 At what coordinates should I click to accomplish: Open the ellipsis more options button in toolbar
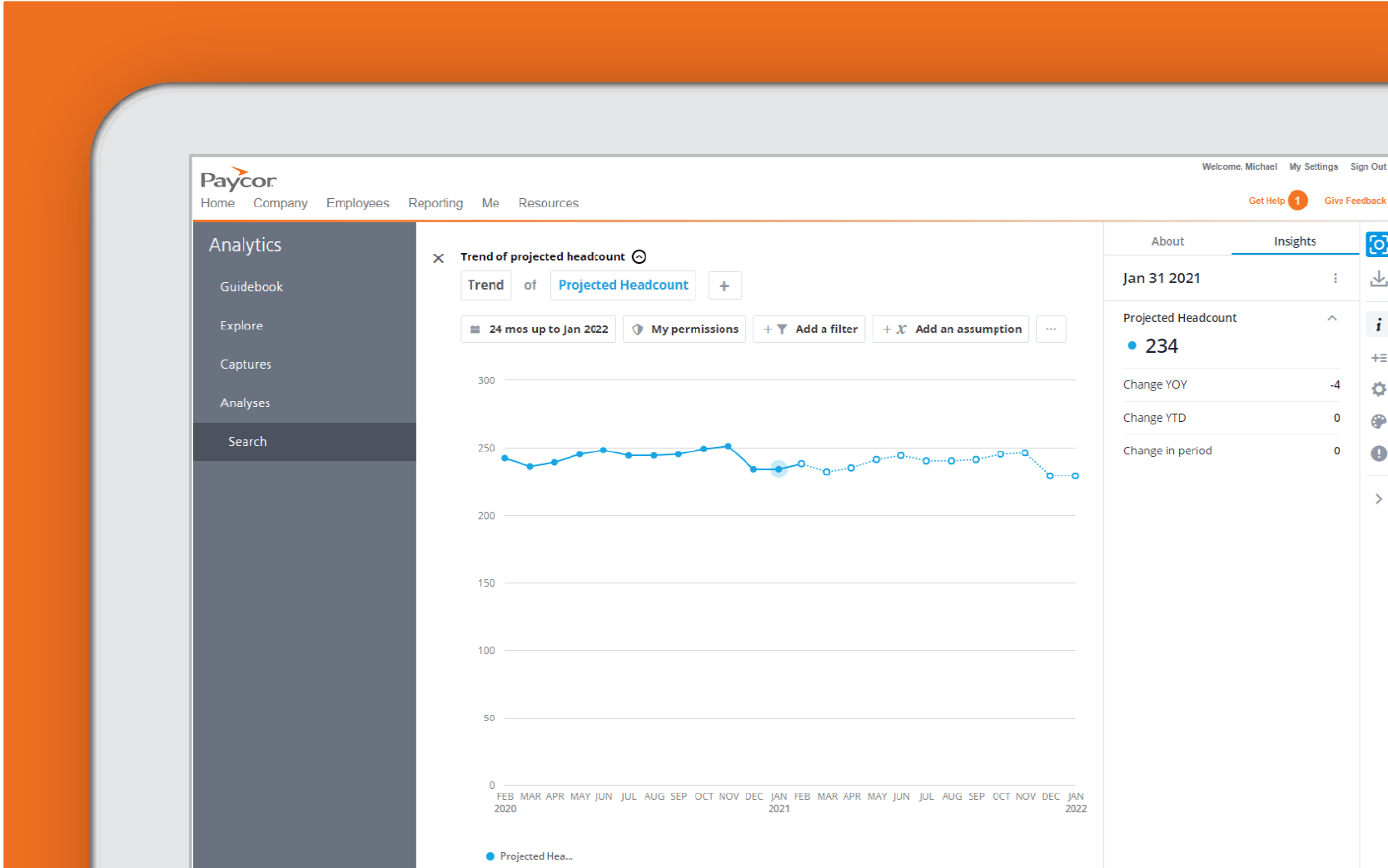(x=1051, y=329)
